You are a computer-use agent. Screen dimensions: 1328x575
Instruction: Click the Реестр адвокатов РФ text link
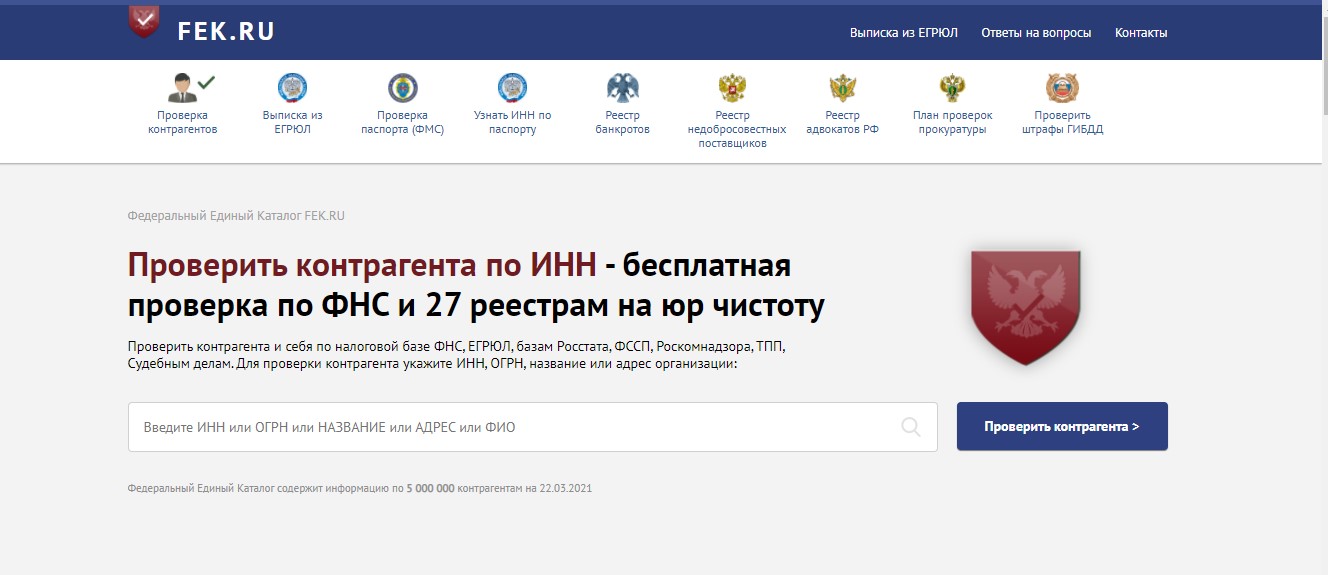[x=843, y=122]
